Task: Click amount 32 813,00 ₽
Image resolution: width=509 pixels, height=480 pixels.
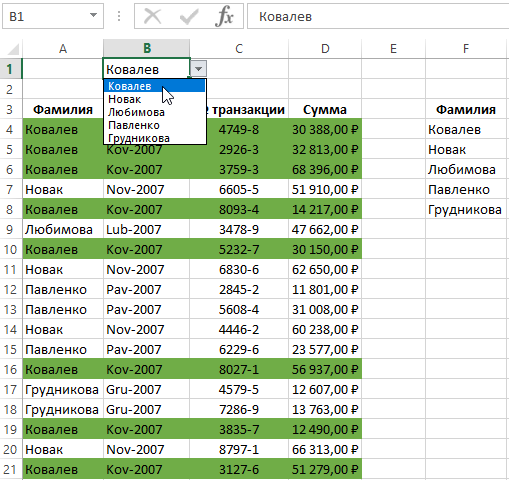Action: tap(325, 149)
